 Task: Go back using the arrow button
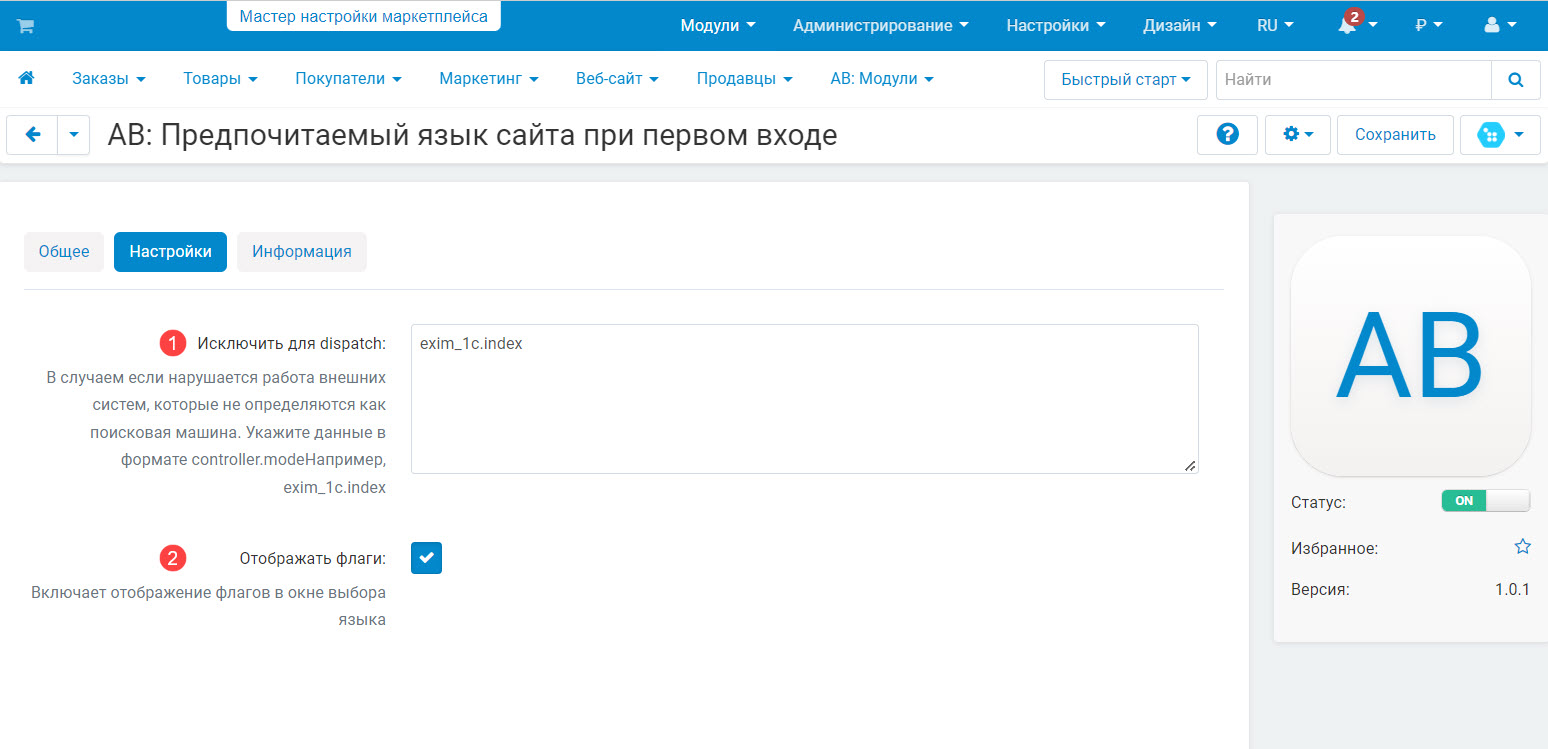point(33,134)
